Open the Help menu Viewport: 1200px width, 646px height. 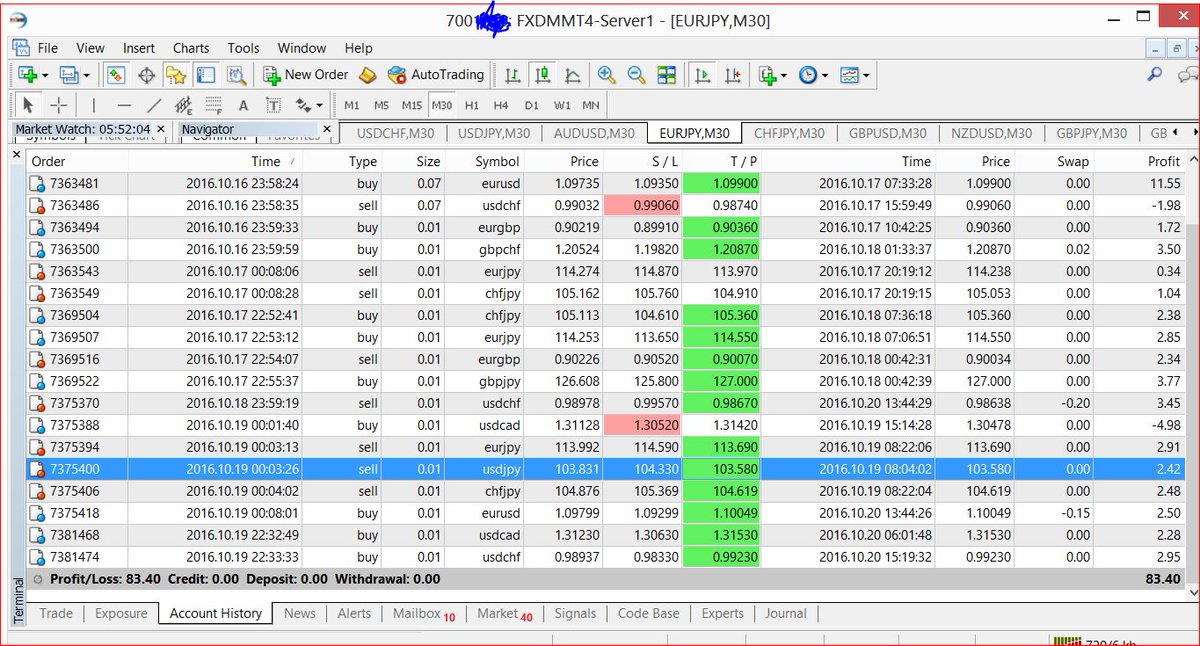pyautogui.click(x=358, y=48)
